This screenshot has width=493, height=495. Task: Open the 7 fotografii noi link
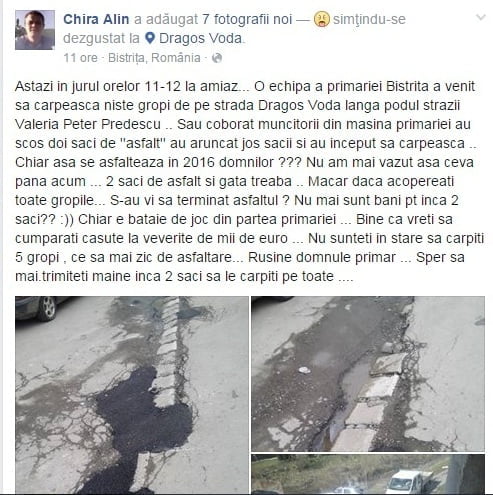coord(247,19)
